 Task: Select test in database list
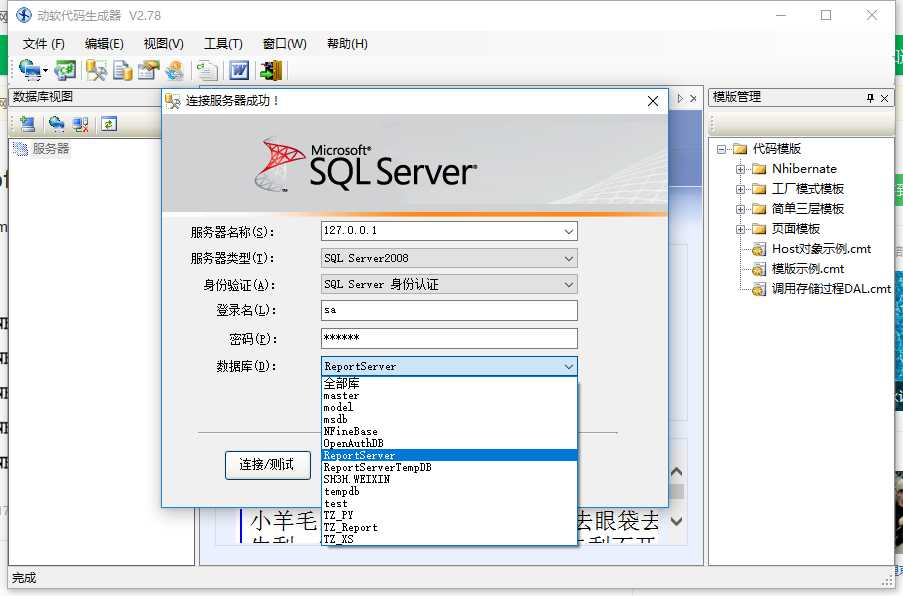pos(449,503)
